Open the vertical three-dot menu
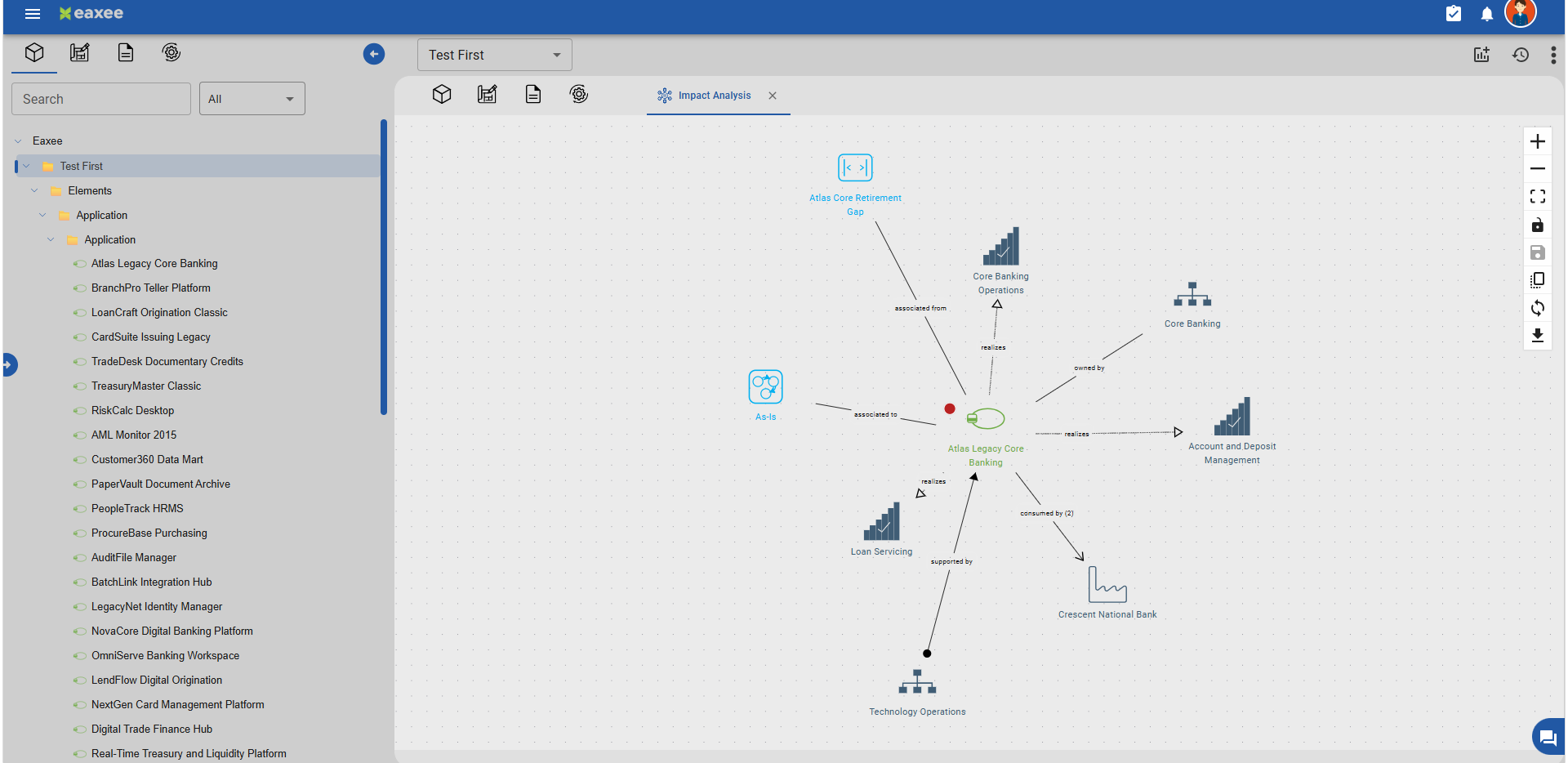The height and width of the screenshot is (763, 1568). point(1553,55)
